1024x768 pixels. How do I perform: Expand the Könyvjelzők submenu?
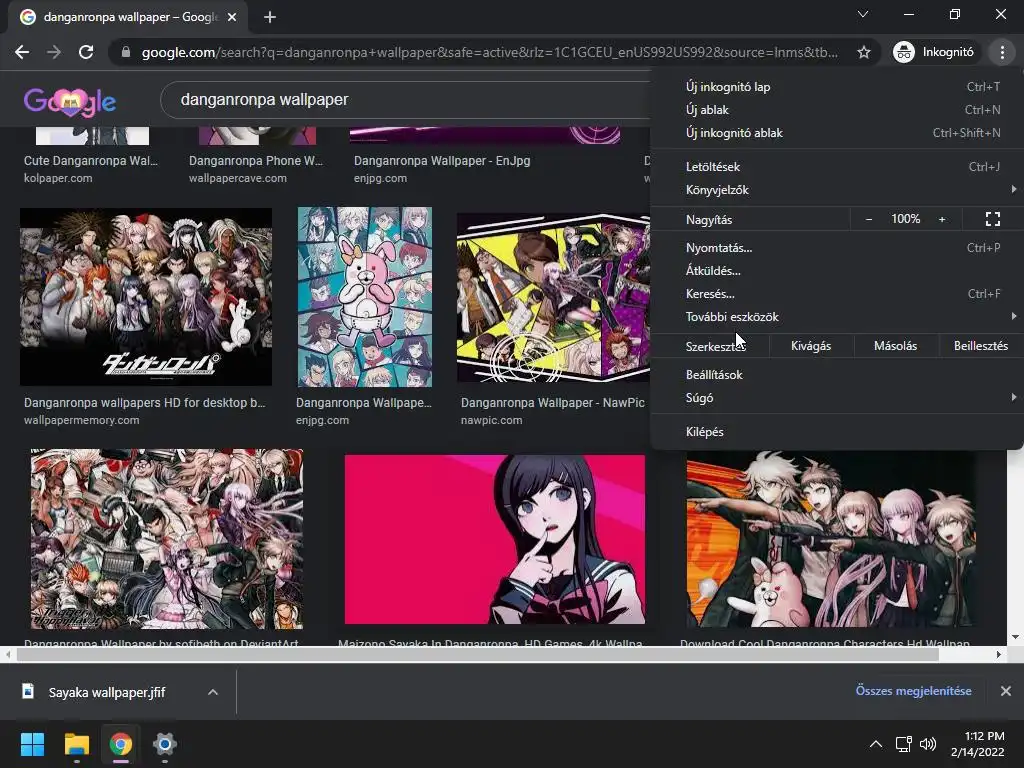point(837,189)
